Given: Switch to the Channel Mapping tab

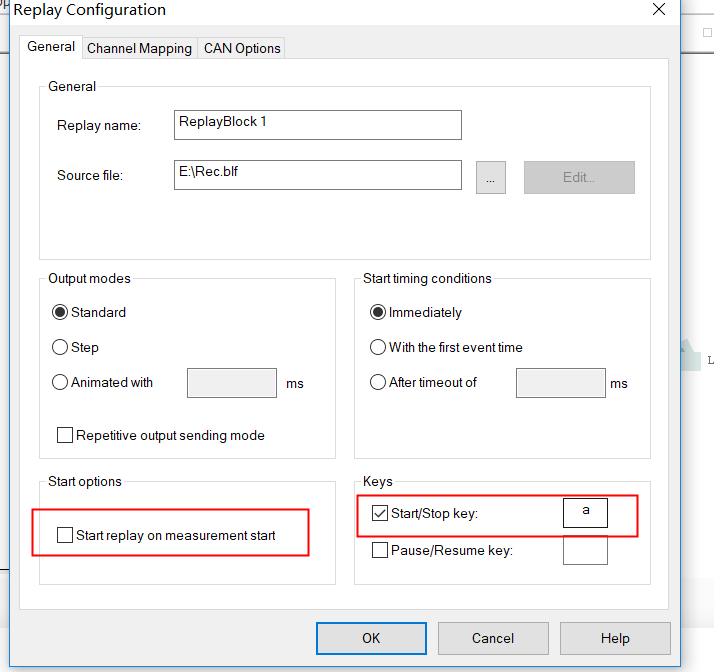Looking at the screenshot, I should [x=139, y=48].
